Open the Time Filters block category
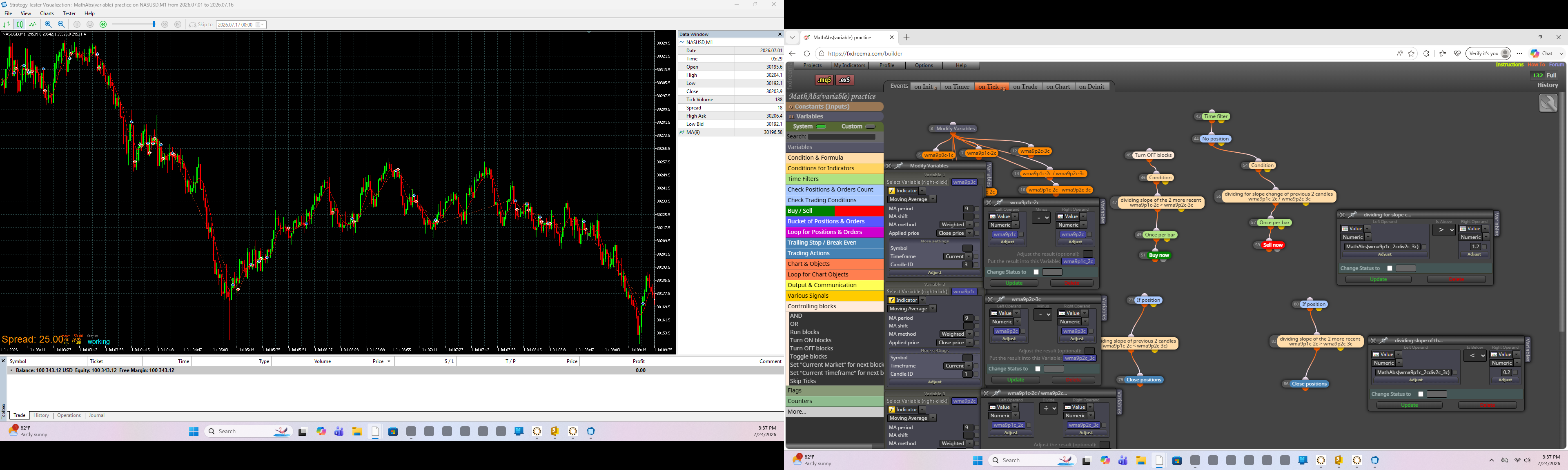This screenshot has height=470, width=1568. pos(835,179)
